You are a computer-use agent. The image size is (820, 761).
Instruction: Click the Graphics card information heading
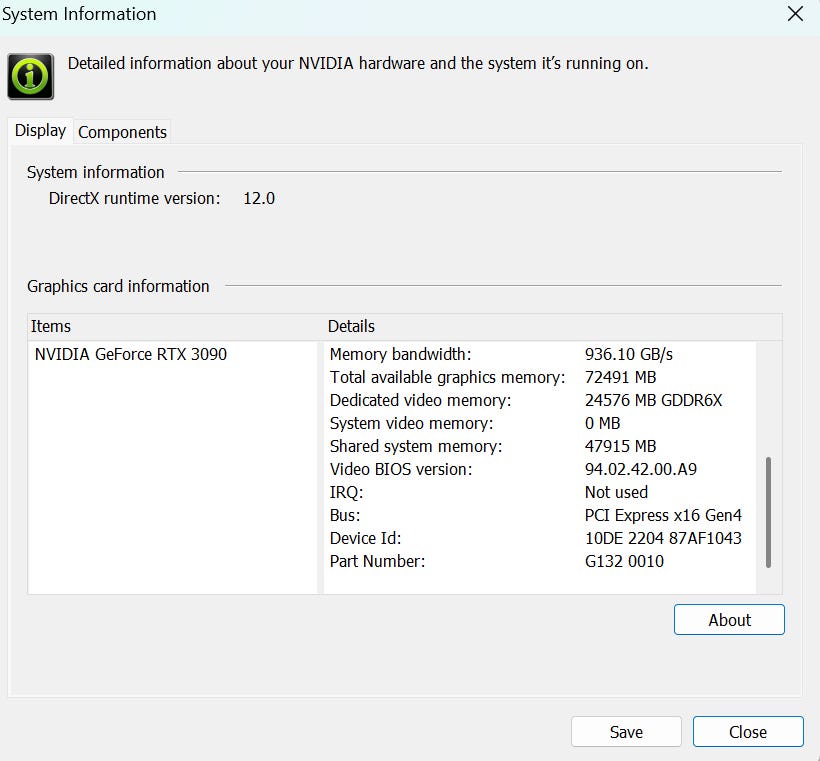[118, 286]
